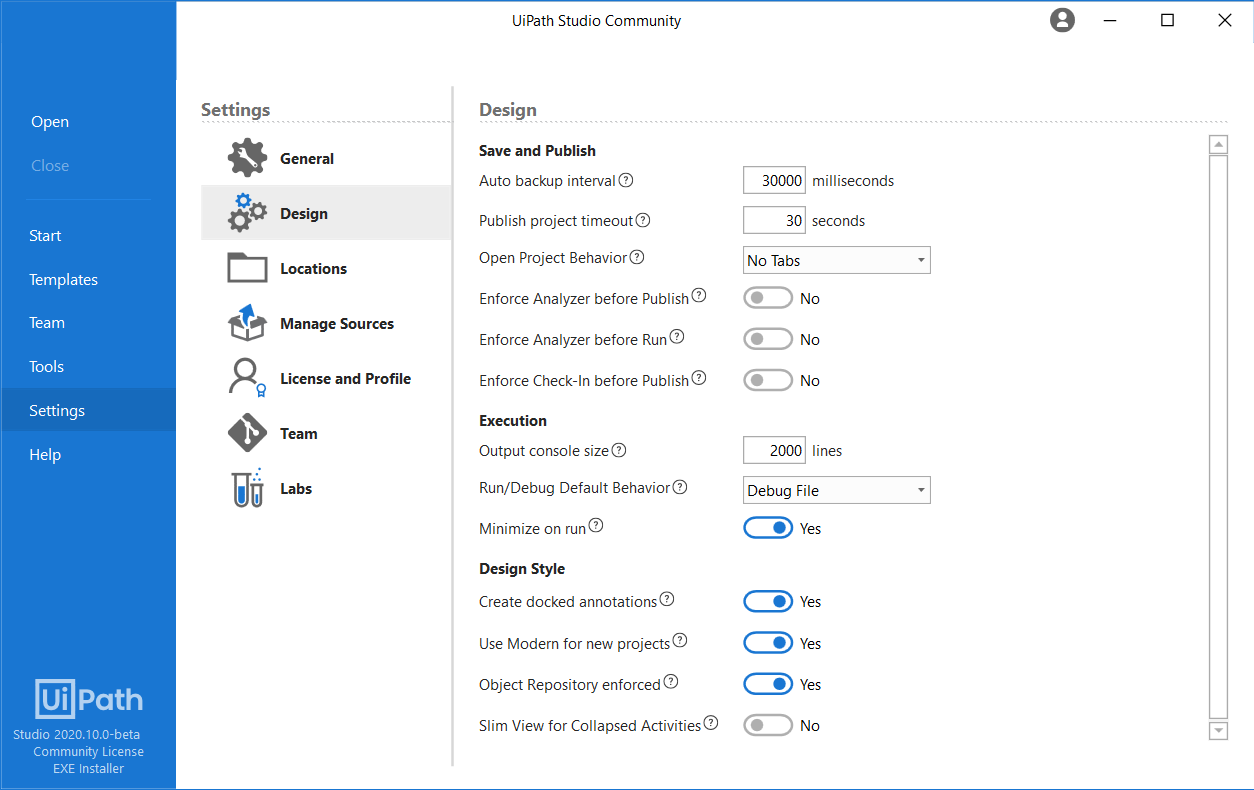This screenshot has height=790, width=1254.
Task: Click the Locations folder icon
Action: 247,268
